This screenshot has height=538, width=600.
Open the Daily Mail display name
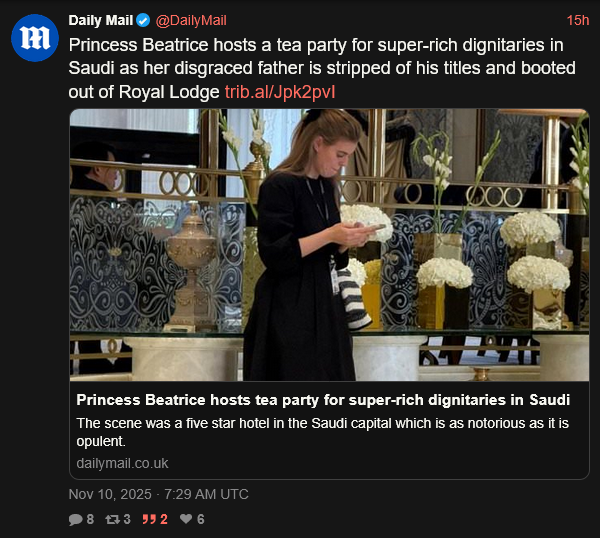pos(100,20)
